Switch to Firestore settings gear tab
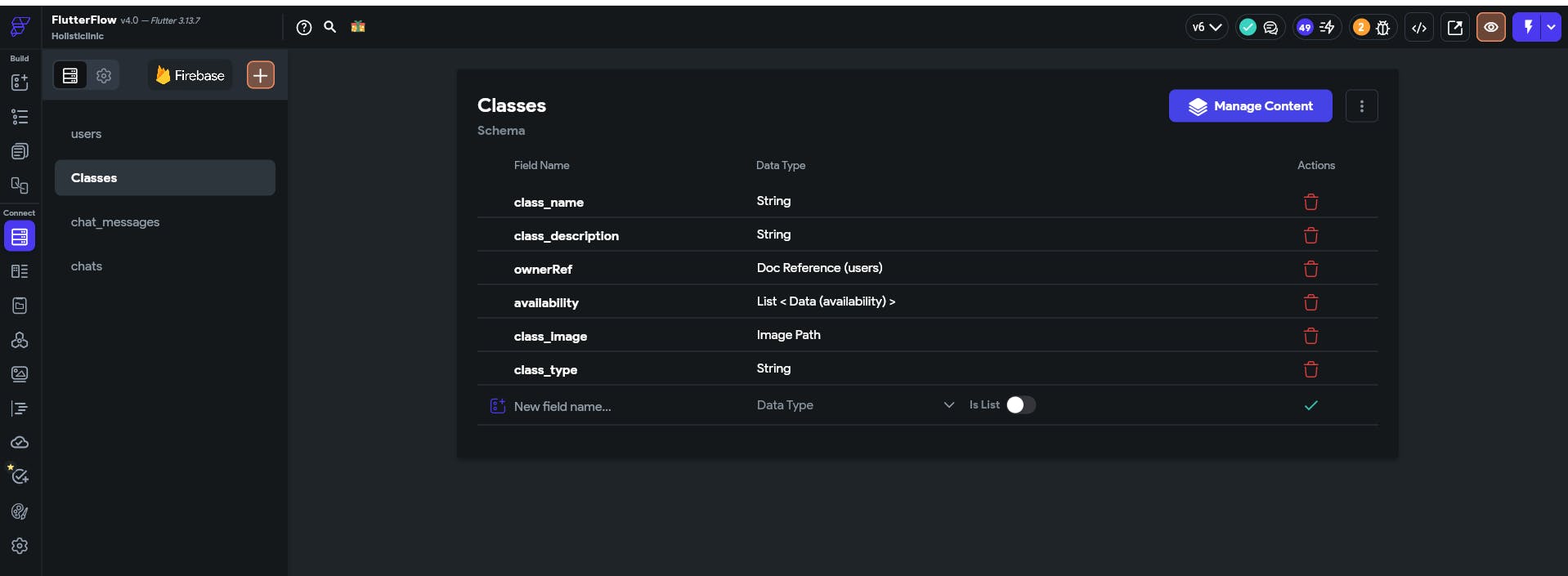The height and width of the screenshot is (576, 1568). click(x=104, y=75)
